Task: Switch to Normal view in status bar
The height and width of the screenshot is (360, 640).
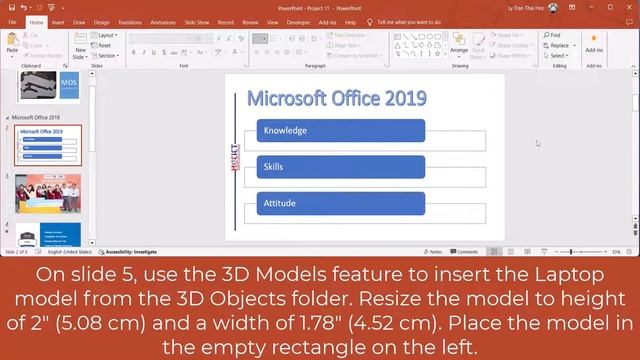Action: (494, 252)
